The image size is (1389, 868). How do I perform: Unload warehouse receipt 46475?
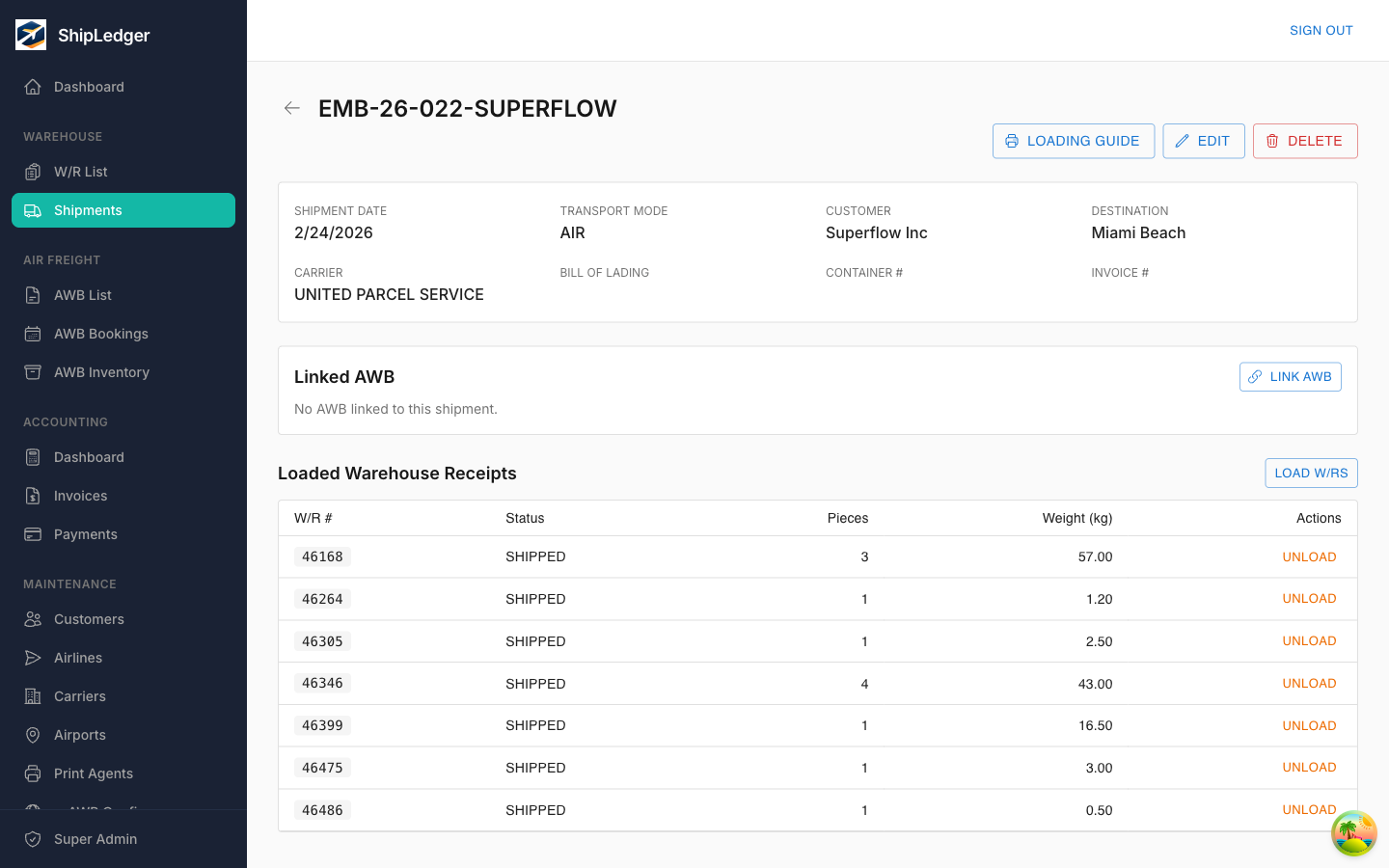(1309, 768)
